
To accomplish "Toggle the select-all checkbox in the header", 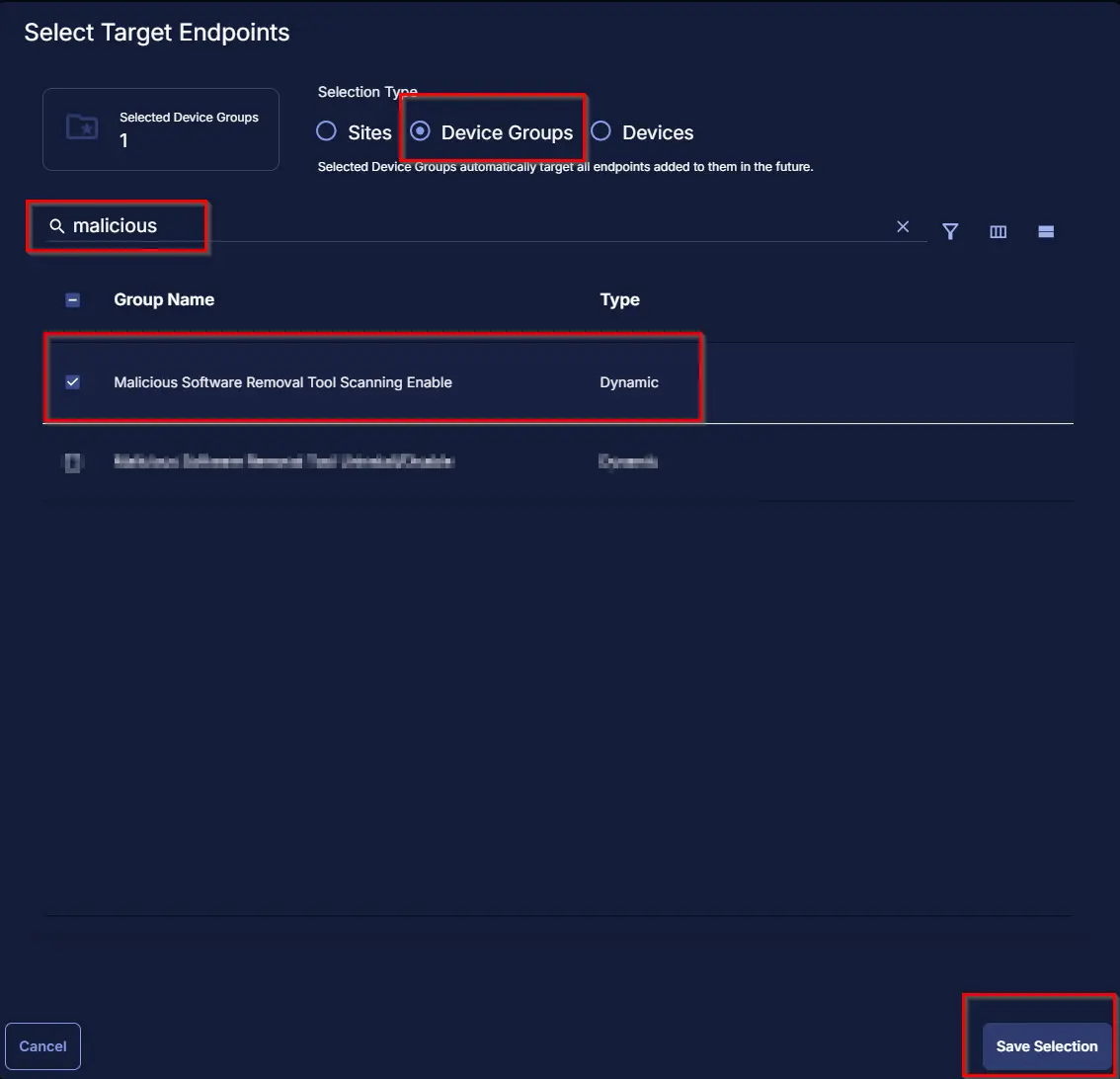I will tap(73, 300).
